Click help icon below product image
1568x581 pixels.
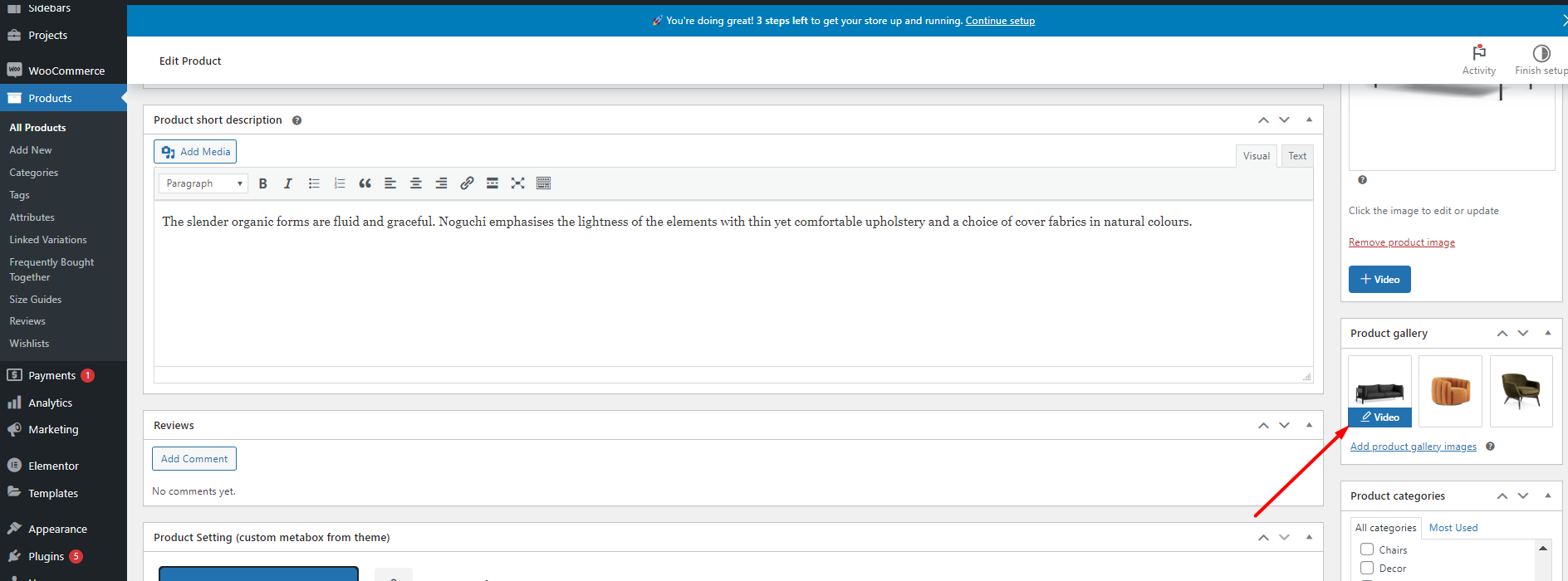(1362, 179)
